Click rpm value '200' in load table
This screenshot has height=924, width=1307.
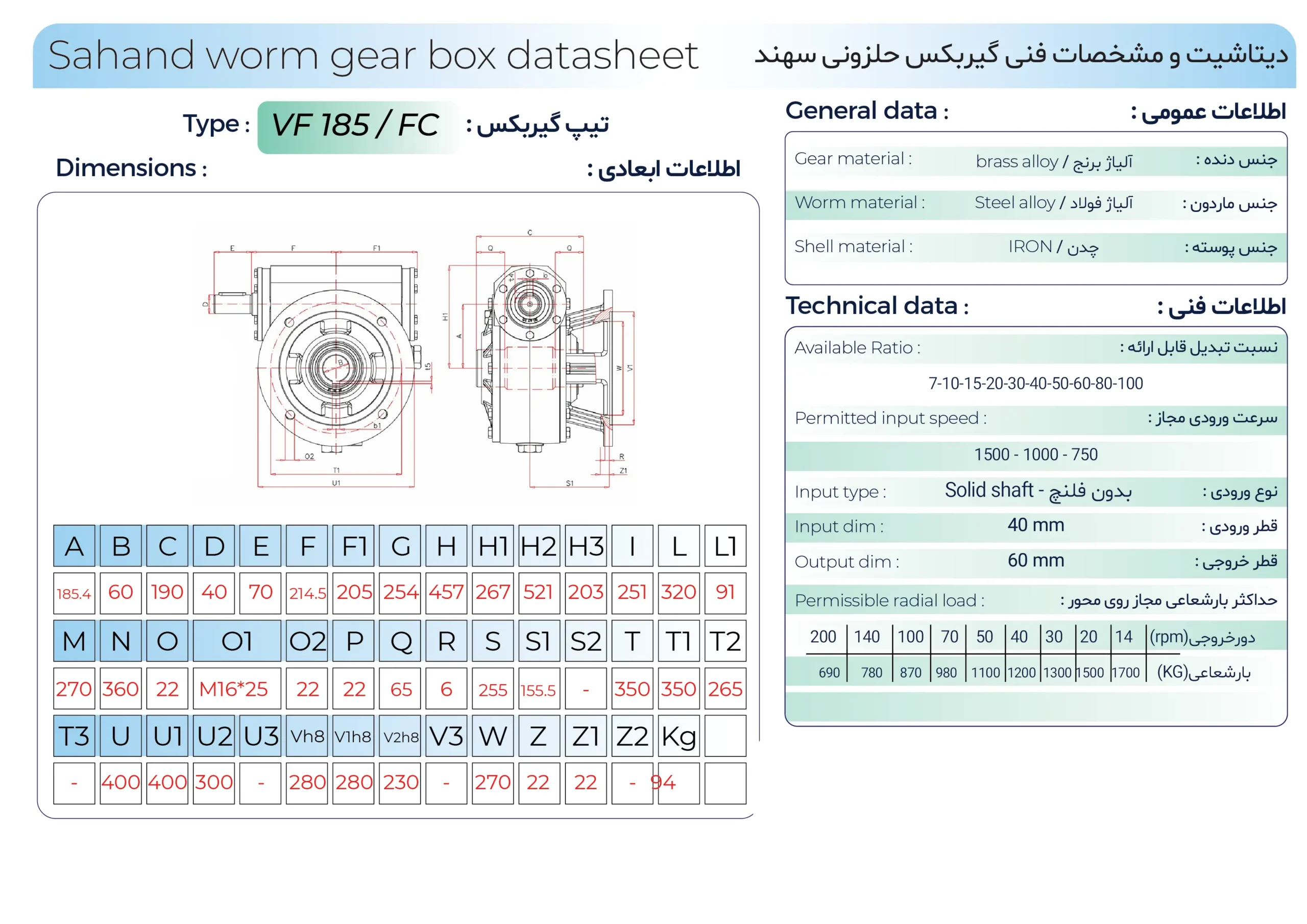pyautogui.click(x=823, y=637)
